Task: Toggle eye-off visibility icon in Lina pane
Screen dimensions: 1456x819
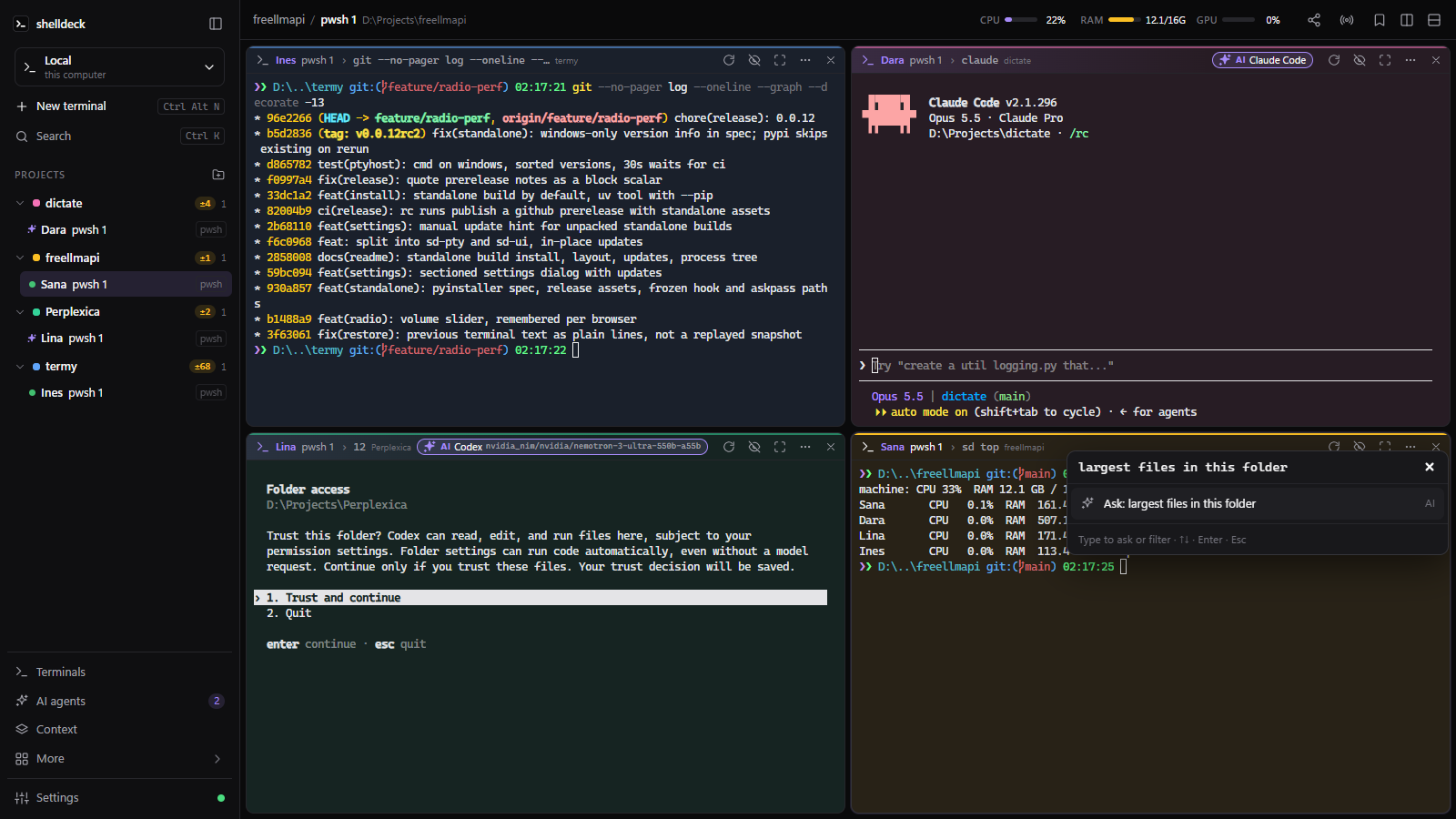Action: coord(754,447)
